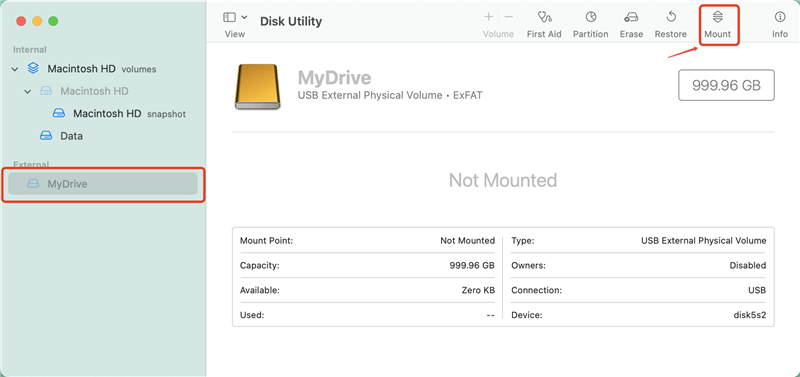Click the 999.96 GB size box
This screenshot has width=800, height=377.
coord(727,85)
